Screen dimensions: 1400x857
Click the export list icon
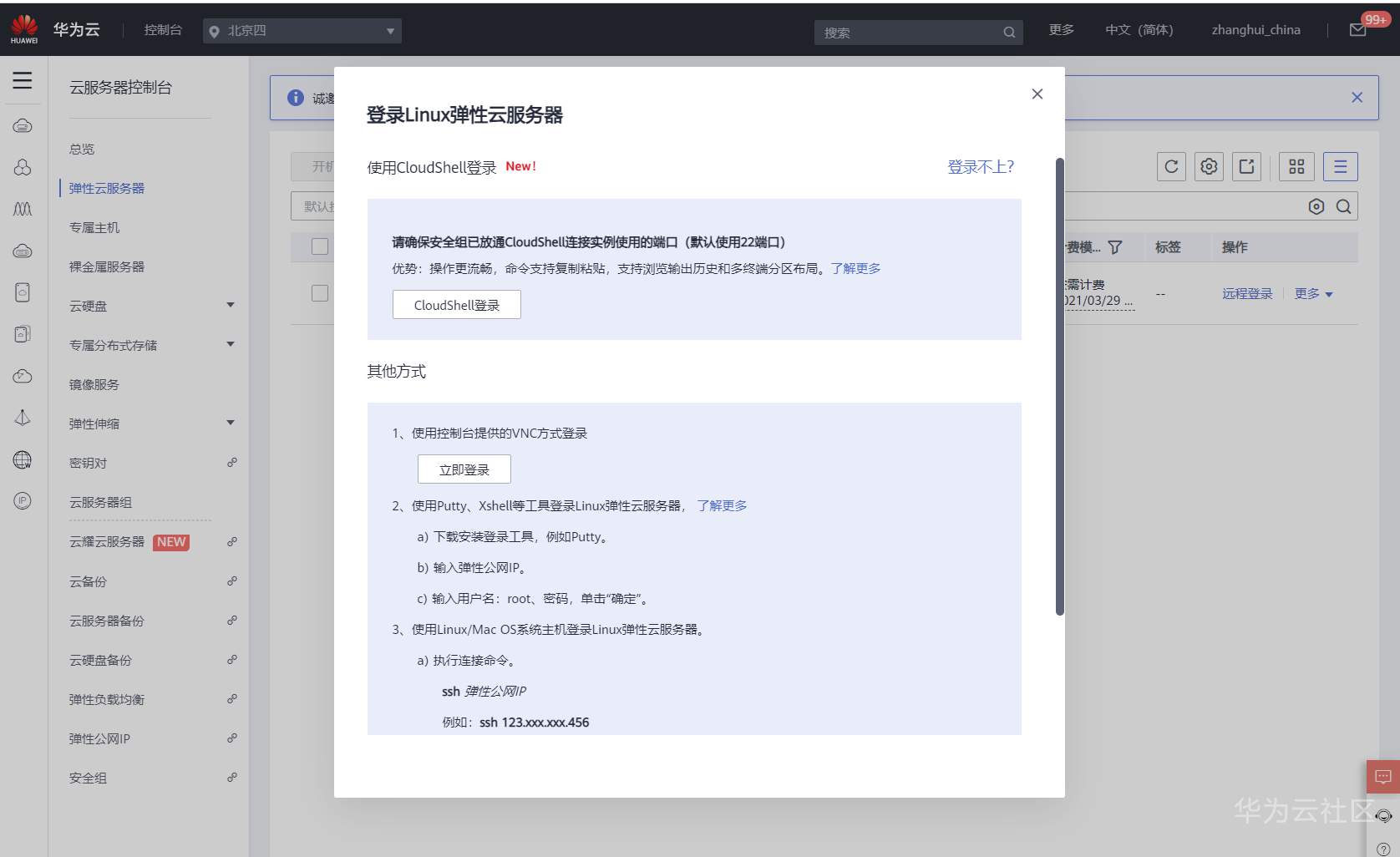[1246, 166]
